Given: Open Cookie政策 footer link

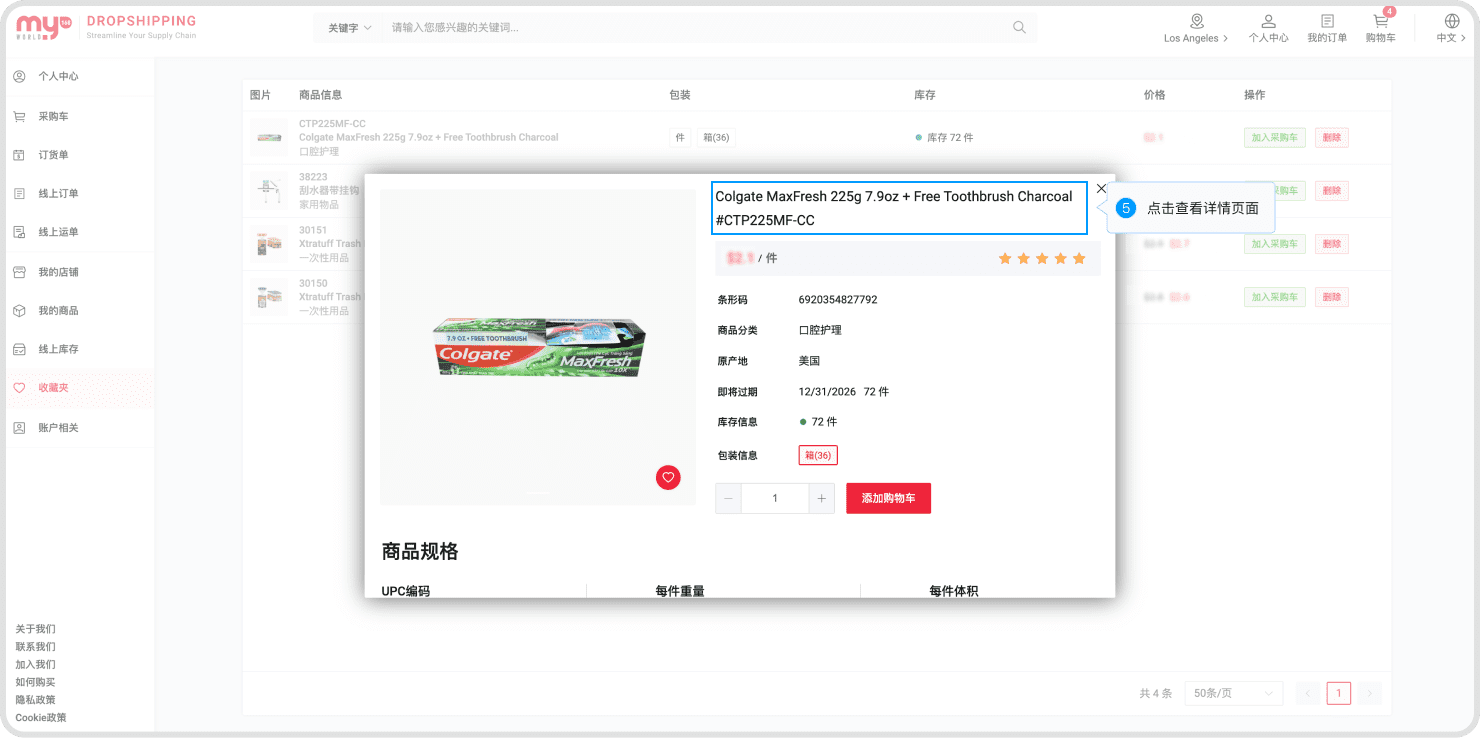Looking at the screenshot, I should pyautogui.click(x=41, y=717).
